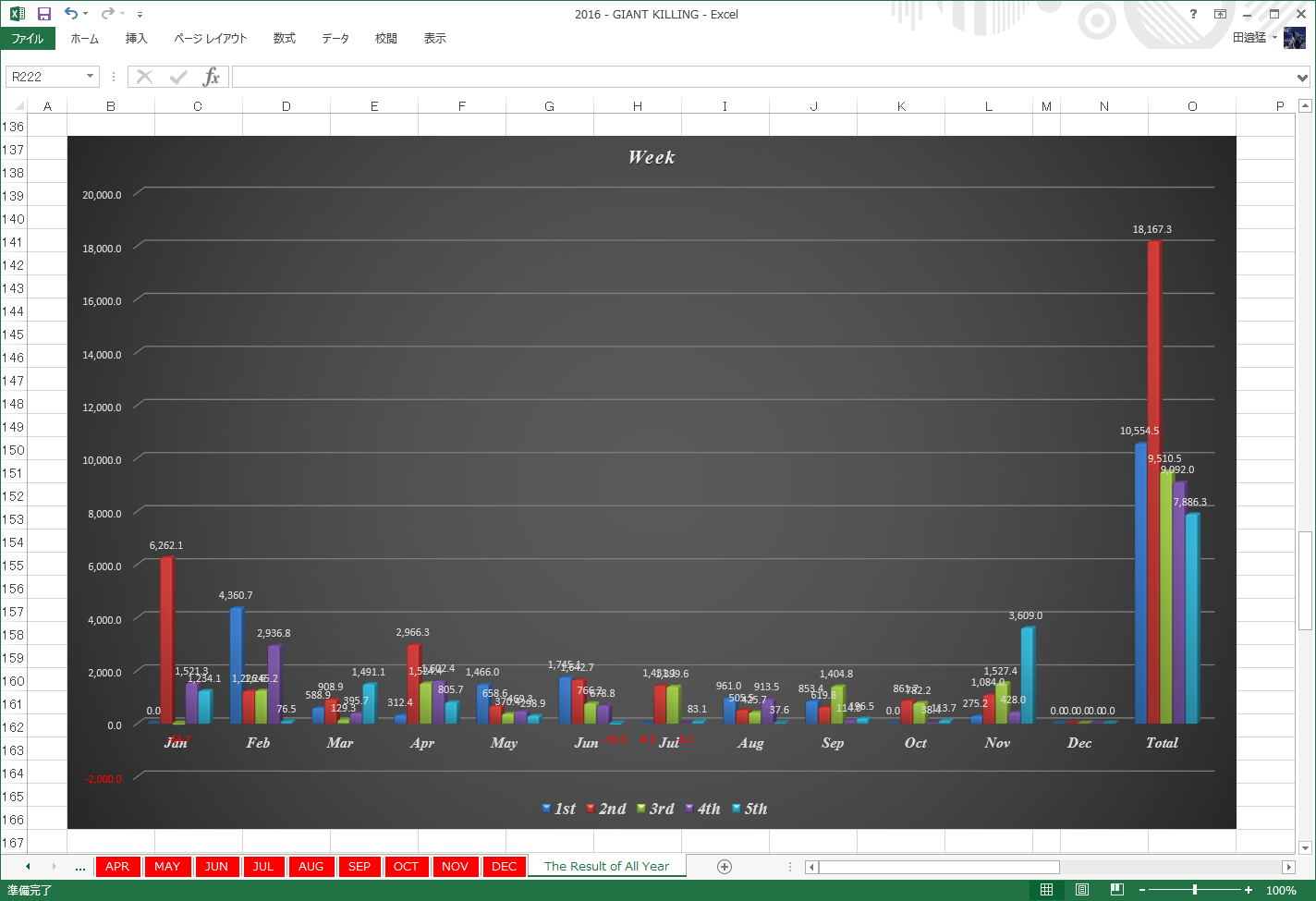Screen dimensions: 1316x901
Task: Select the OCT sheet tab
Action: point(406,867)
